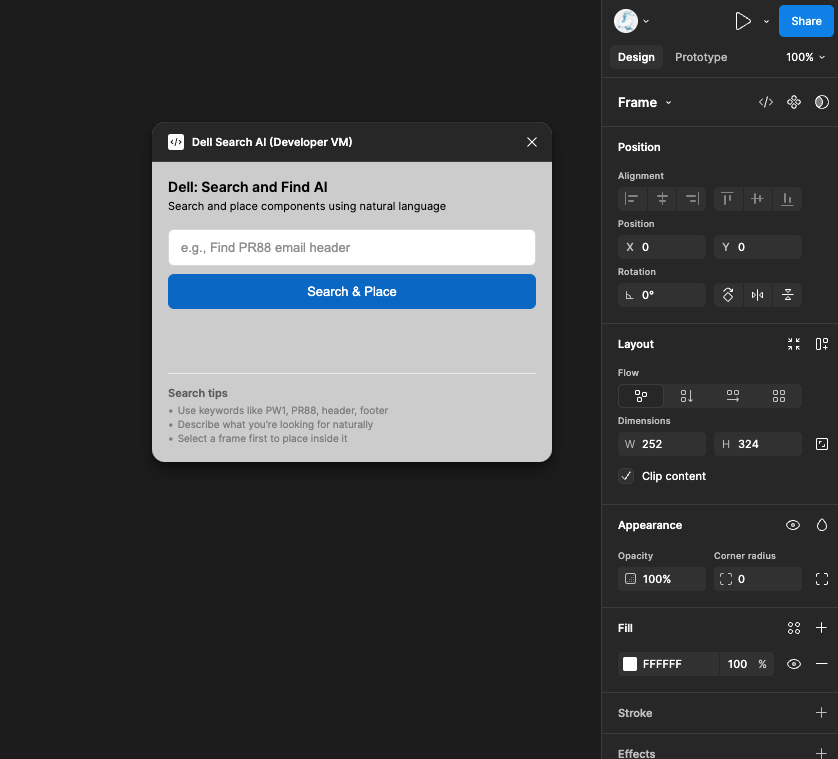Open fill styles four-dots icon
The height and width of the screenshot is (759, 838).
(x=794, y=628)
